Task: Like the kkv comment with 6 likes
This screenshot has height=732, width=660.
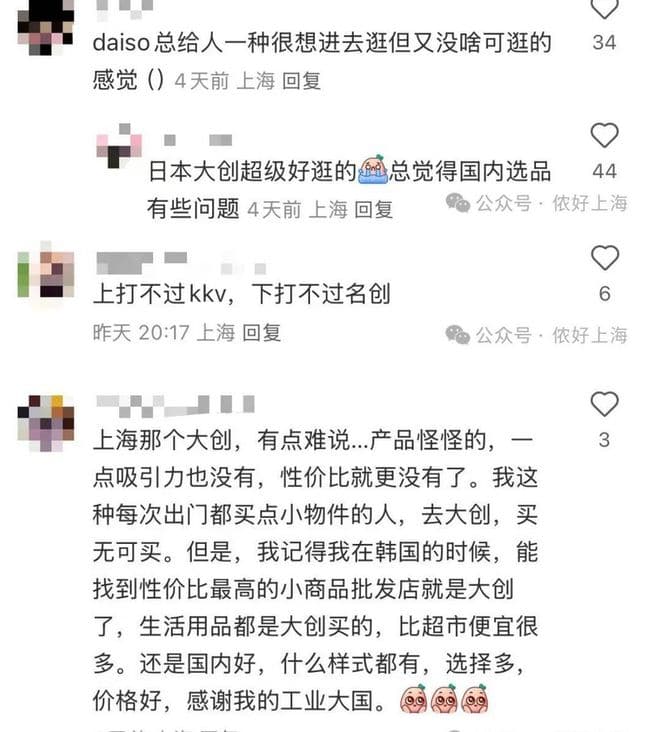Action: pos(604,257)
